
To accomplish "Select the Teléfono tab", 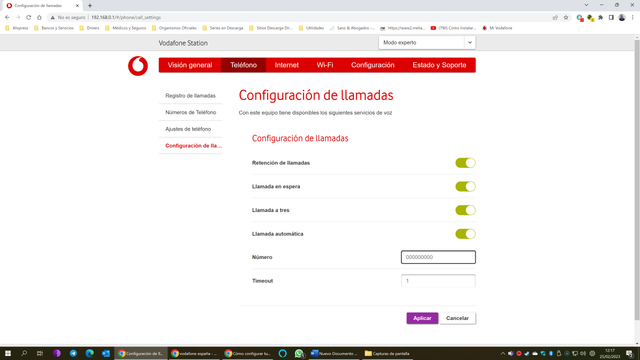I will pos(243,65).
